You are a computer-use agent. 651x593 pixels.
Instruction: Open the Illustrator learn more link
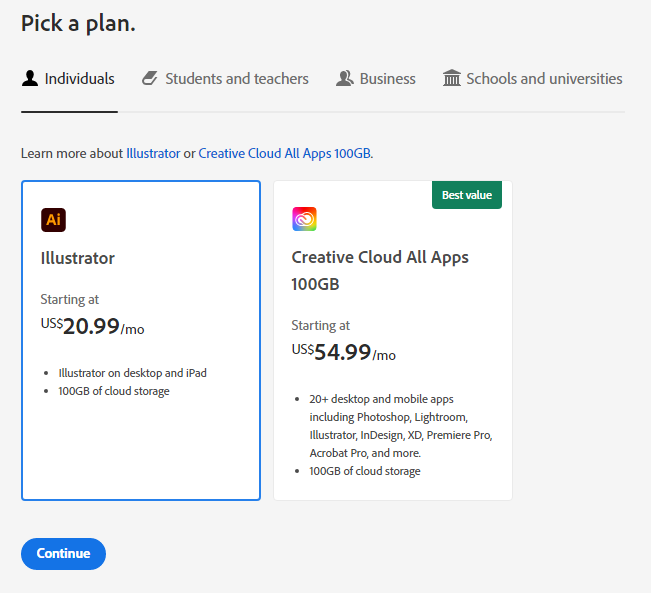[153, 153]
